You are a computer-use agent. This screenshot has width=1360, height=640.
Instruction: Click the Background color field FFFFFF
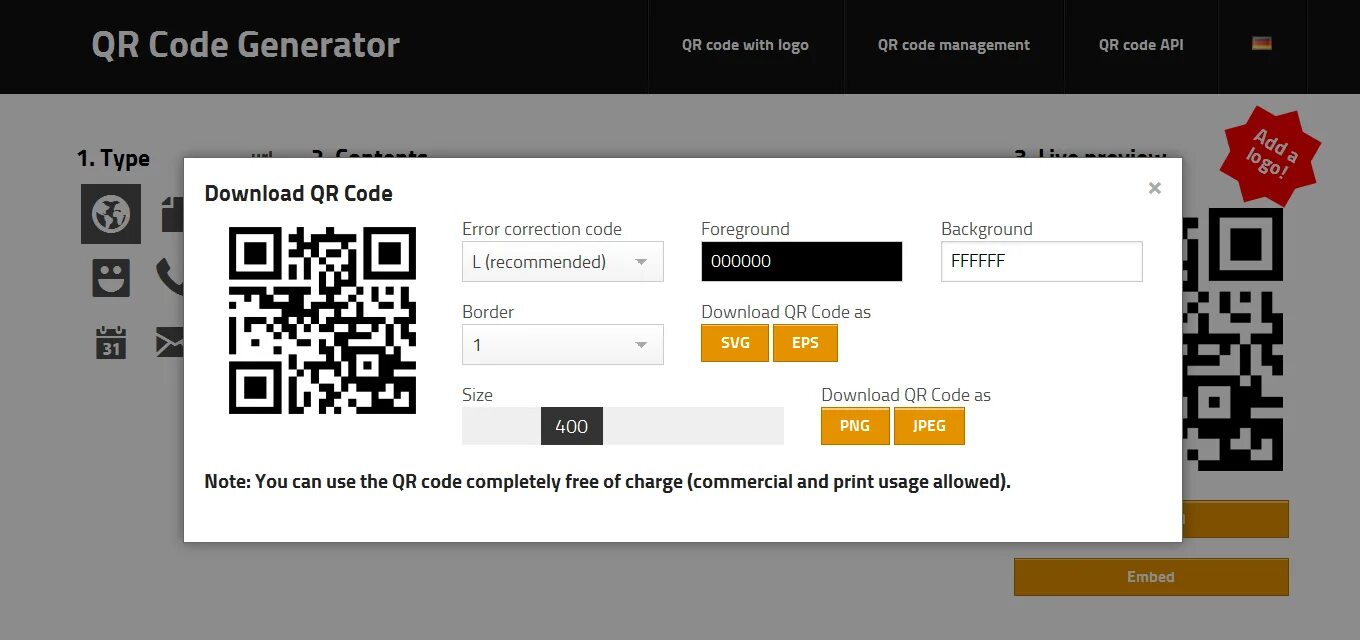[x=1042, y=262]
